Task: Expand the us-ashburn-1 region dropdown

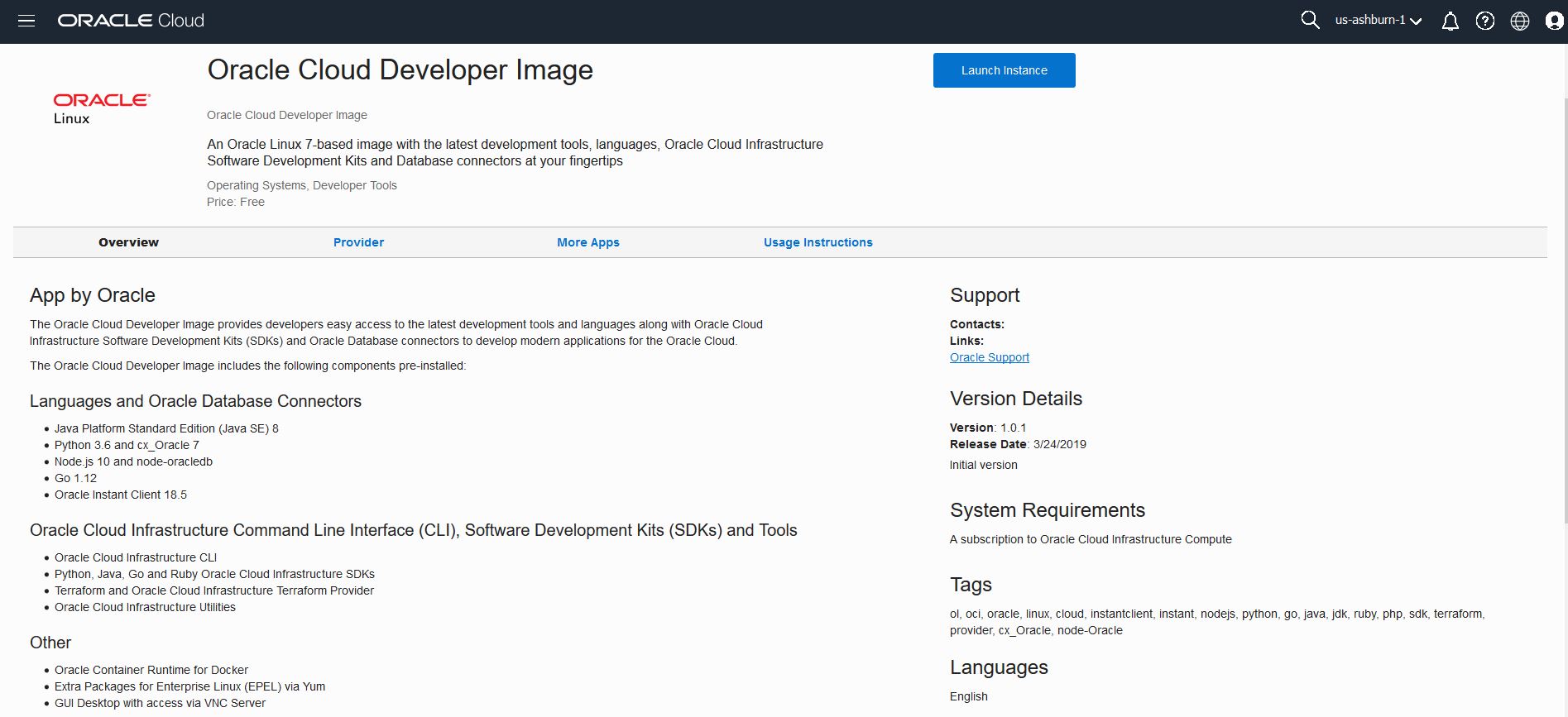Action: [x=1378, y=21]
